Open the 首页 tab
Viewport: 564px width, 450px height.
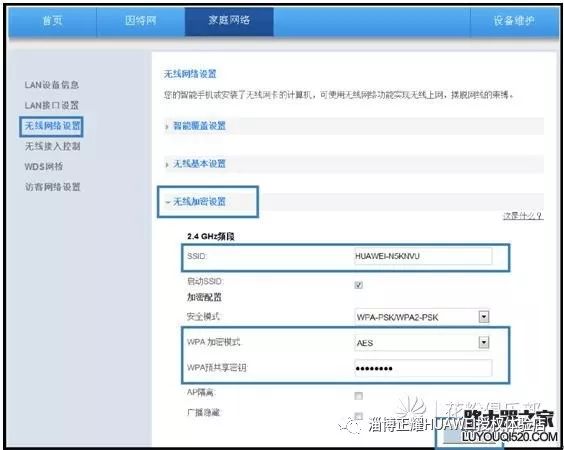pos(53,21)
